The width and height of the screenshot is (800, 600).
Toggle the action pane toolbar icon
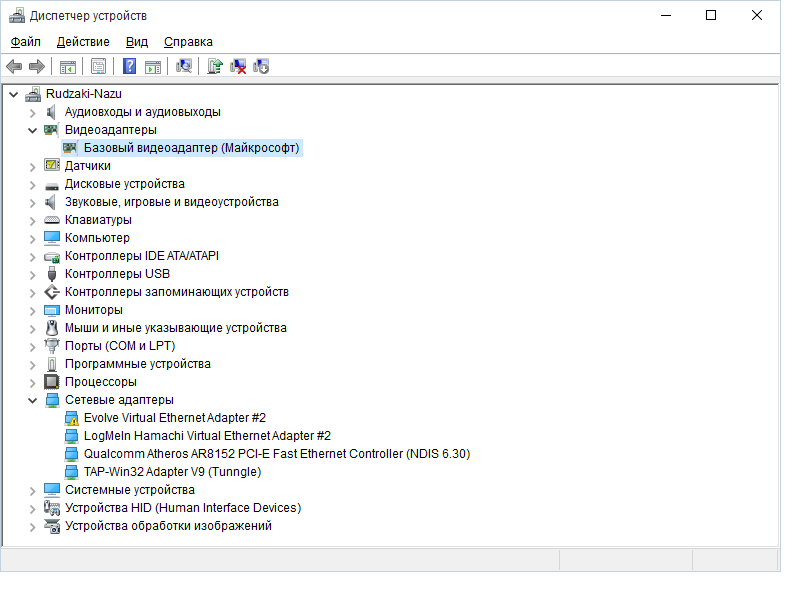pyautogui.click(x=153, y=66)
